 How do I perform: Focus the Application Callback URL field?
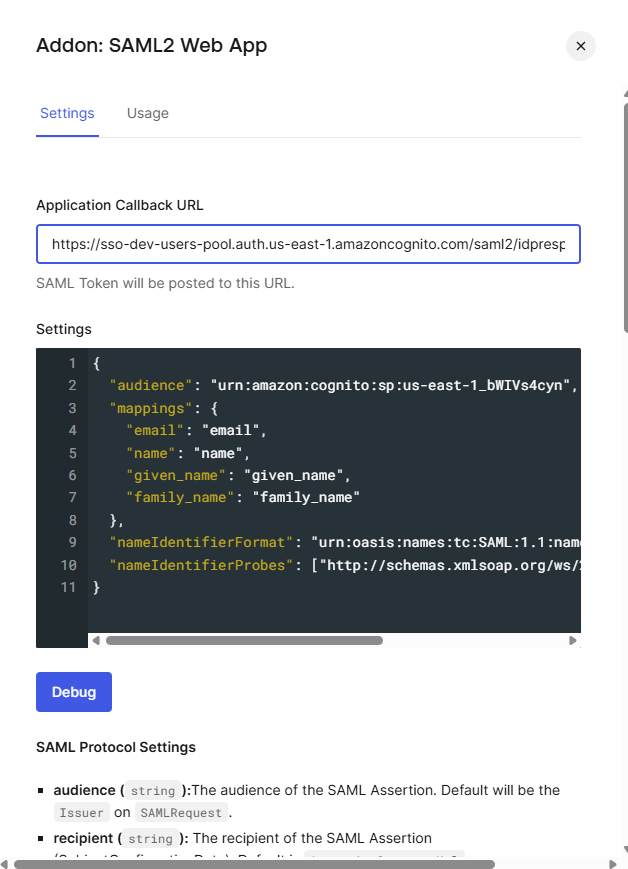click(x=308, y=244)
